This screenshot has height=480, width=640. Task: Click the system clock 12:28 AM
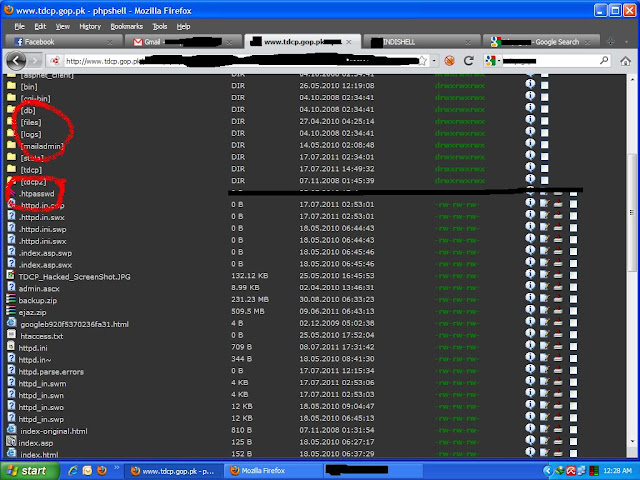[618, 471]
